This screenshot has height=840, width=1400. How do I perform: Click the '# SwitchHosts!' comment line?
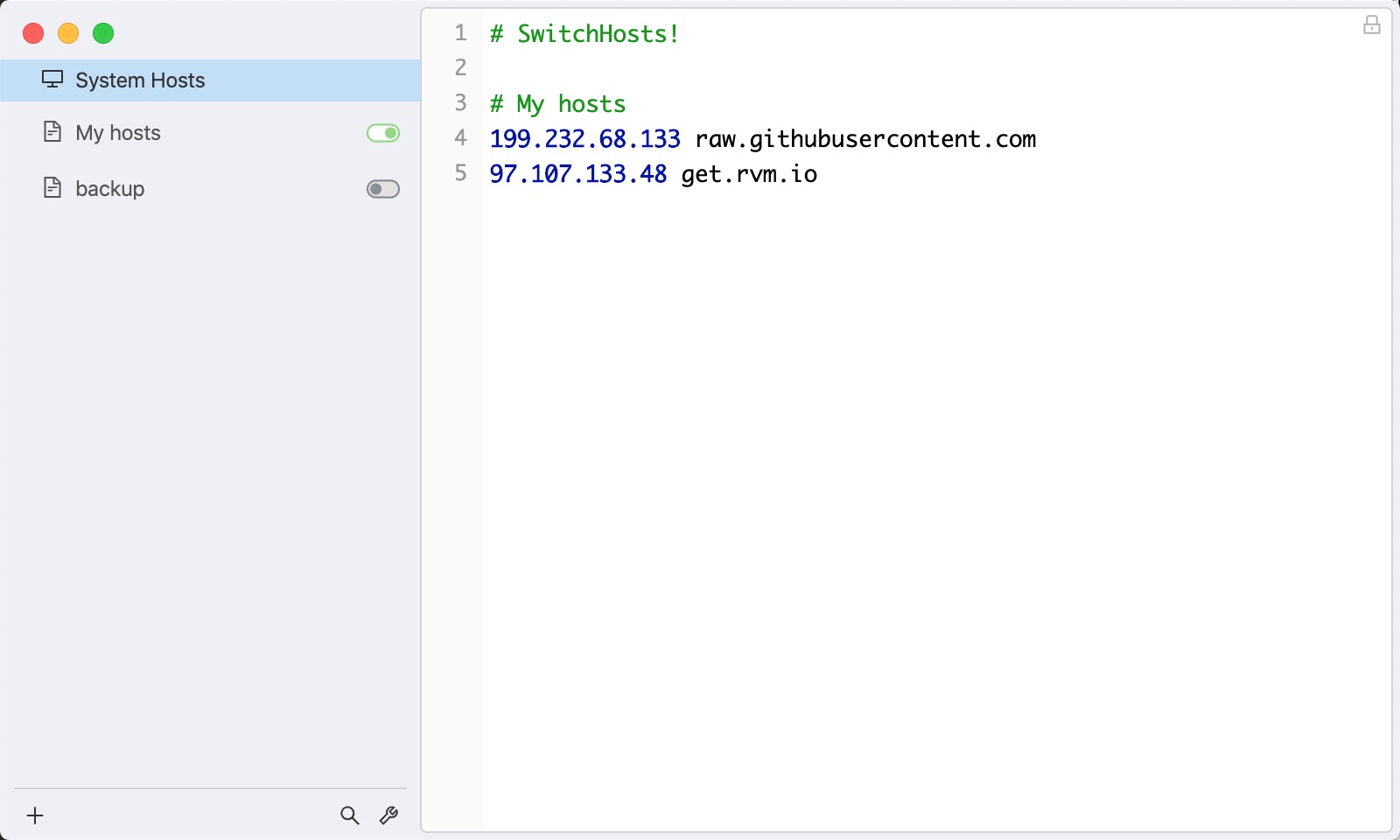click(x=584, y=34)
